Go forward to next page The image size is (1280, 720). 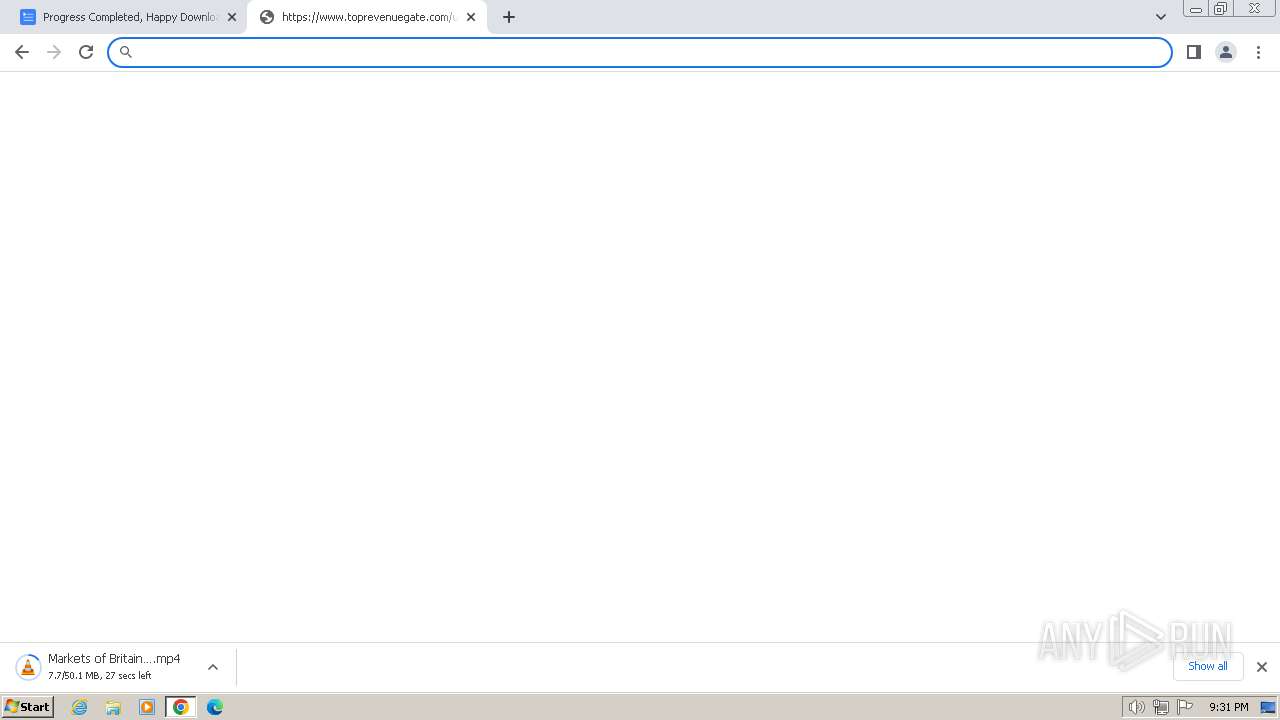pos(54,52)
